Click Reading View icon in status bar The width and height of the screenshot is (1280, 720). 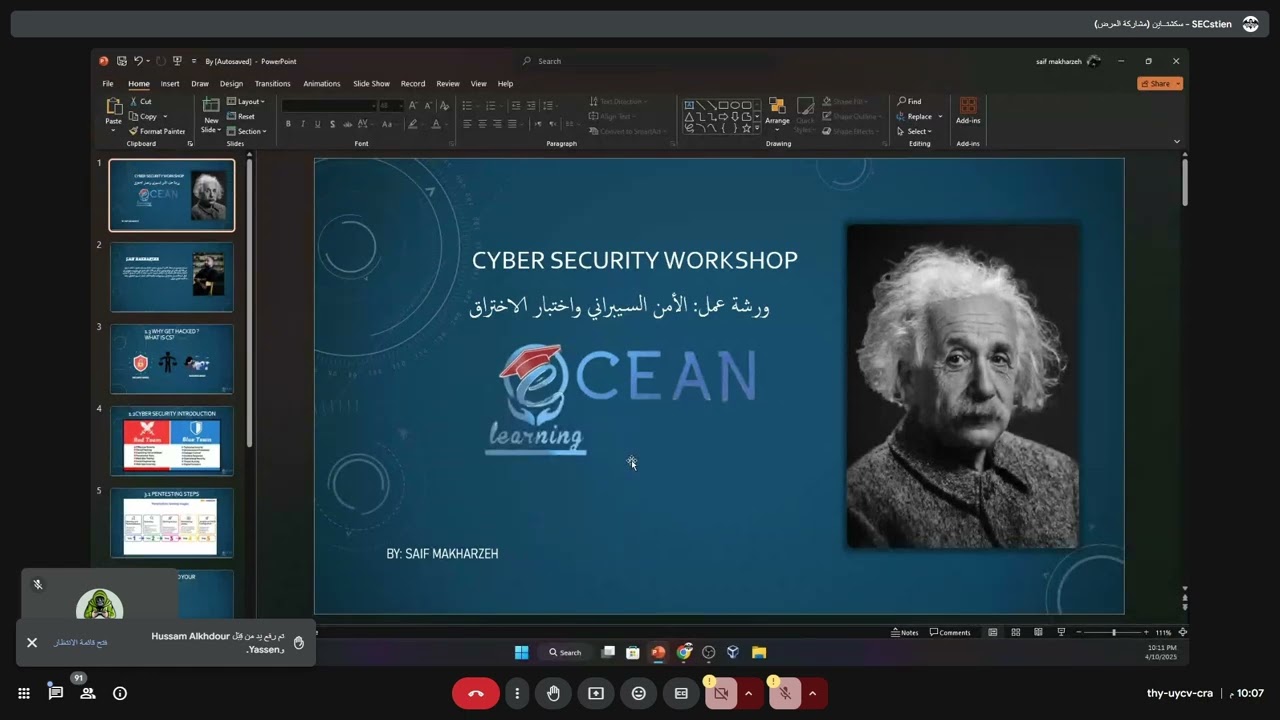point(1038,632)
